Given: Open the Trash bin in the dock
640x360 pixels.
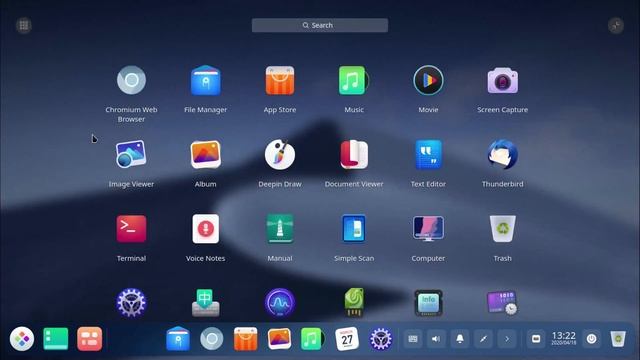Looking at the screenshot, I should (618, 339).
